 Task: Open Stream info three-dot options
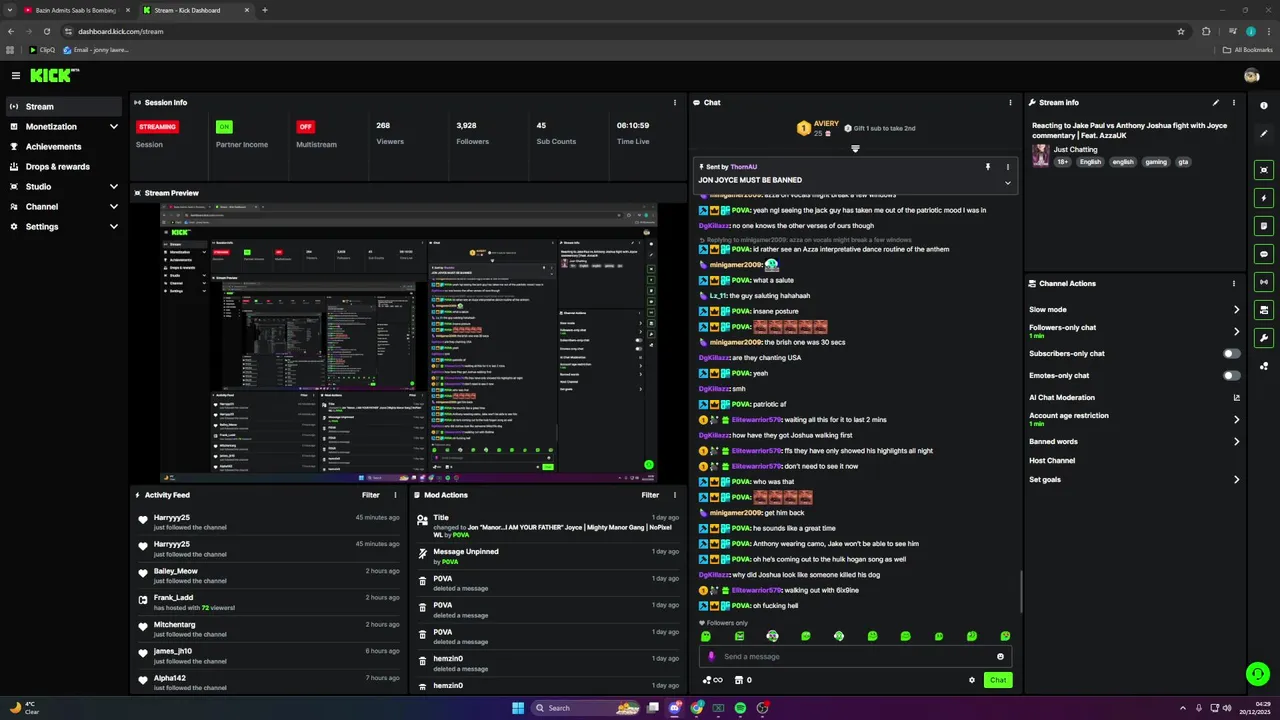1234,102
